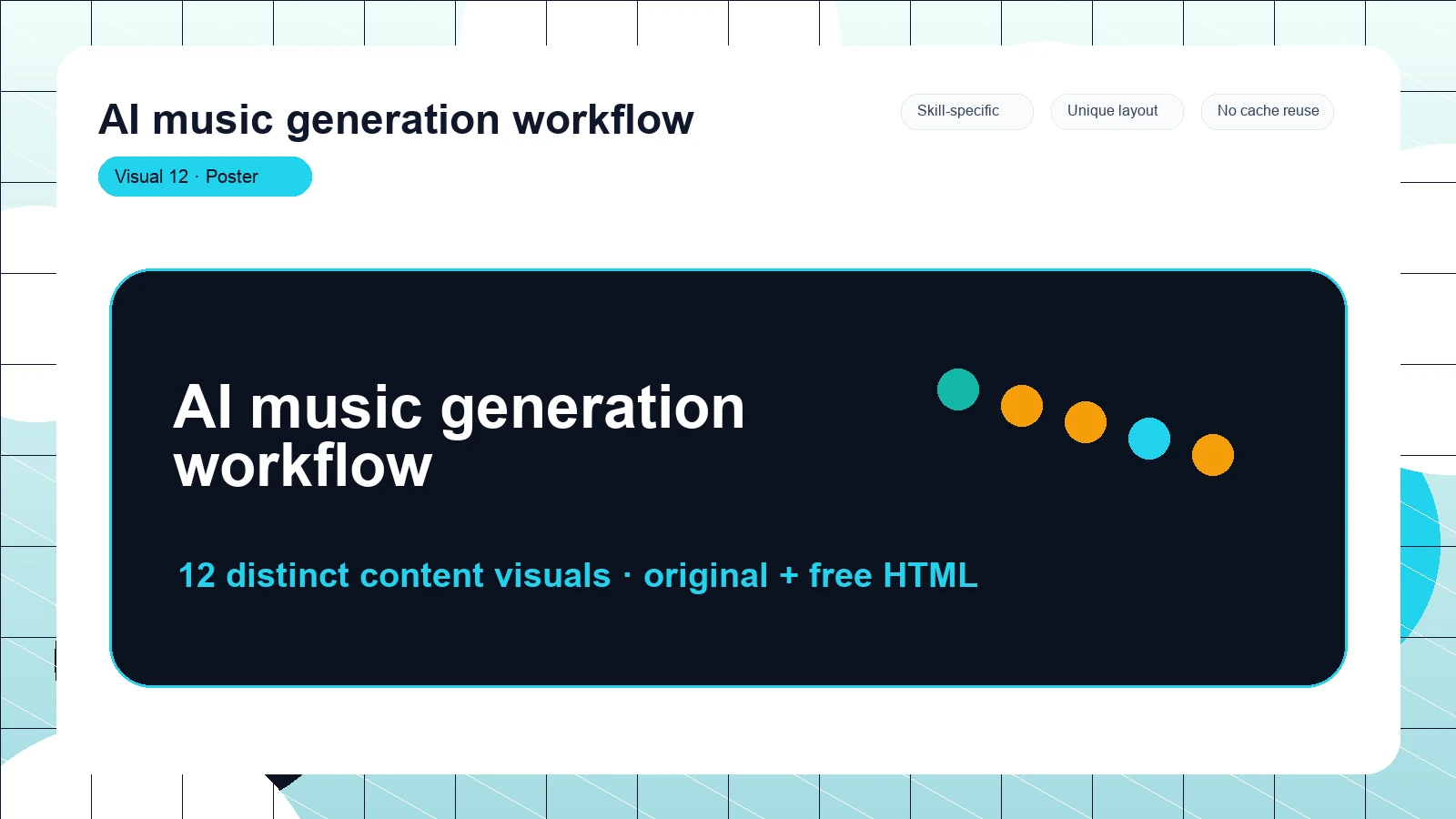Click the subtitle 12 distinct content visuals

(x=578, y=575)
